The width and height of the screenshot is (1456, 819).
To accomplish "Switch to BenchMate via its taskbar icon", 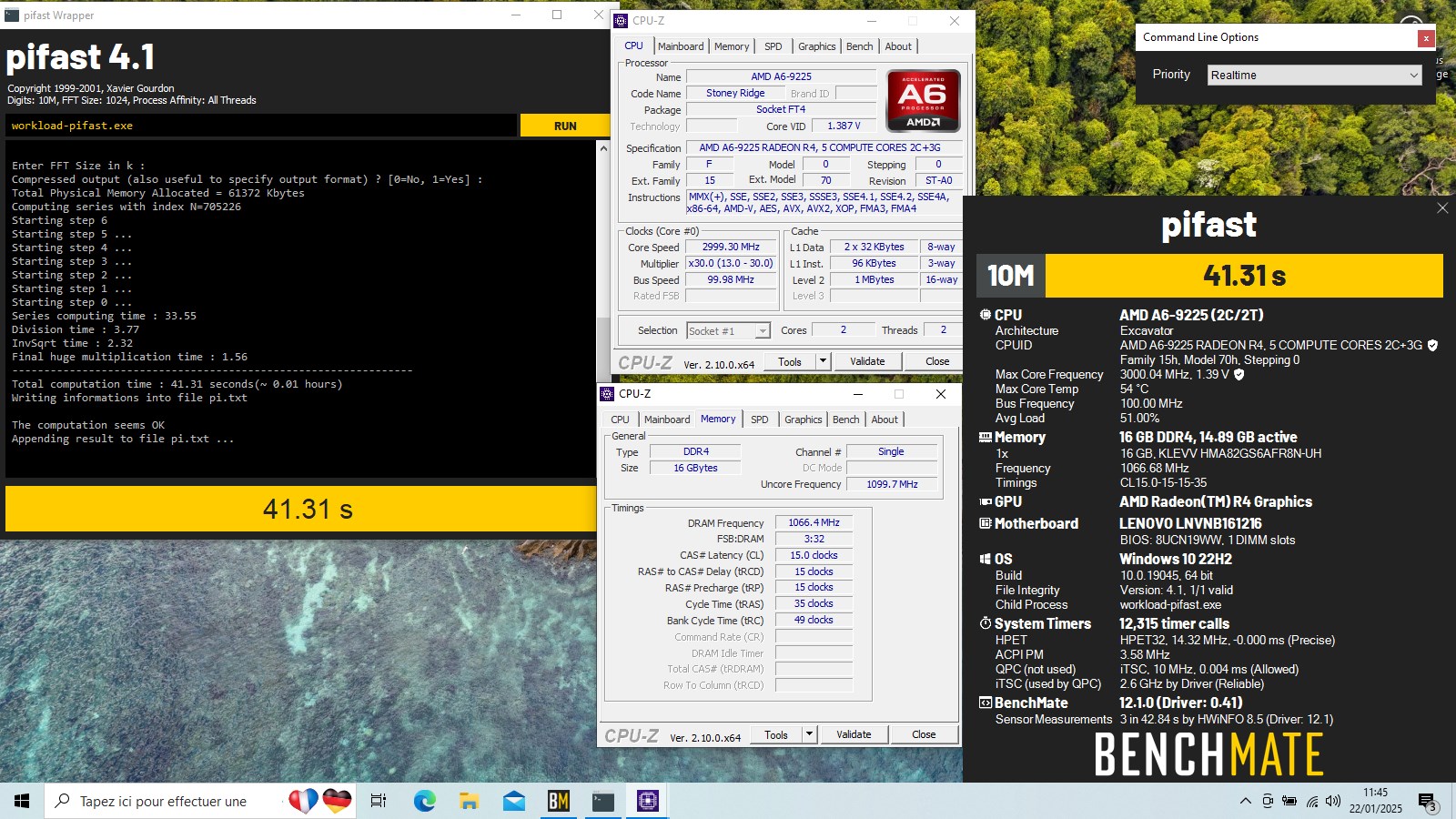I will click(x=558, y=801).
